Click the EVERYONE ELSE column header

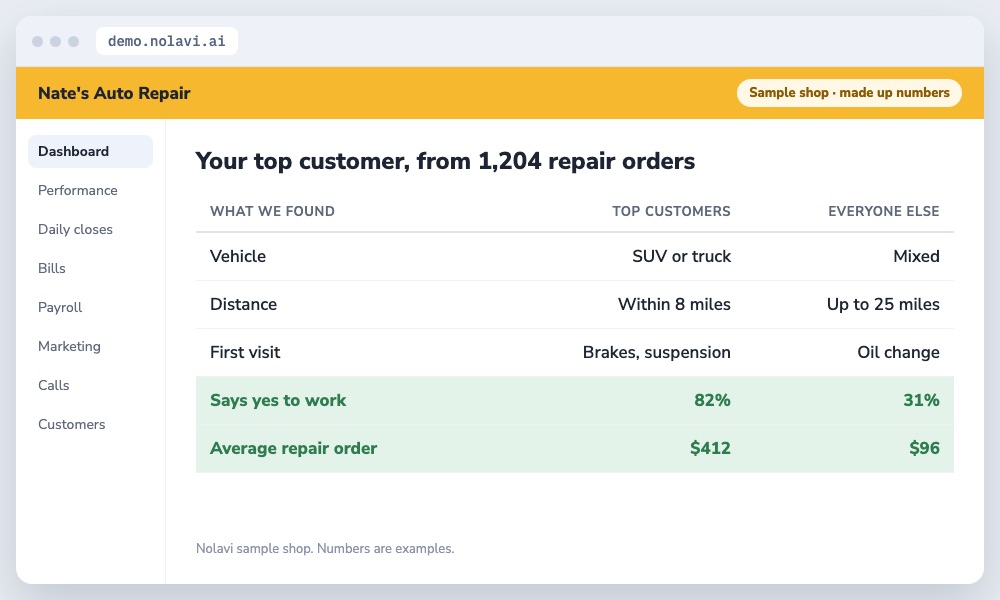(883, 211)
